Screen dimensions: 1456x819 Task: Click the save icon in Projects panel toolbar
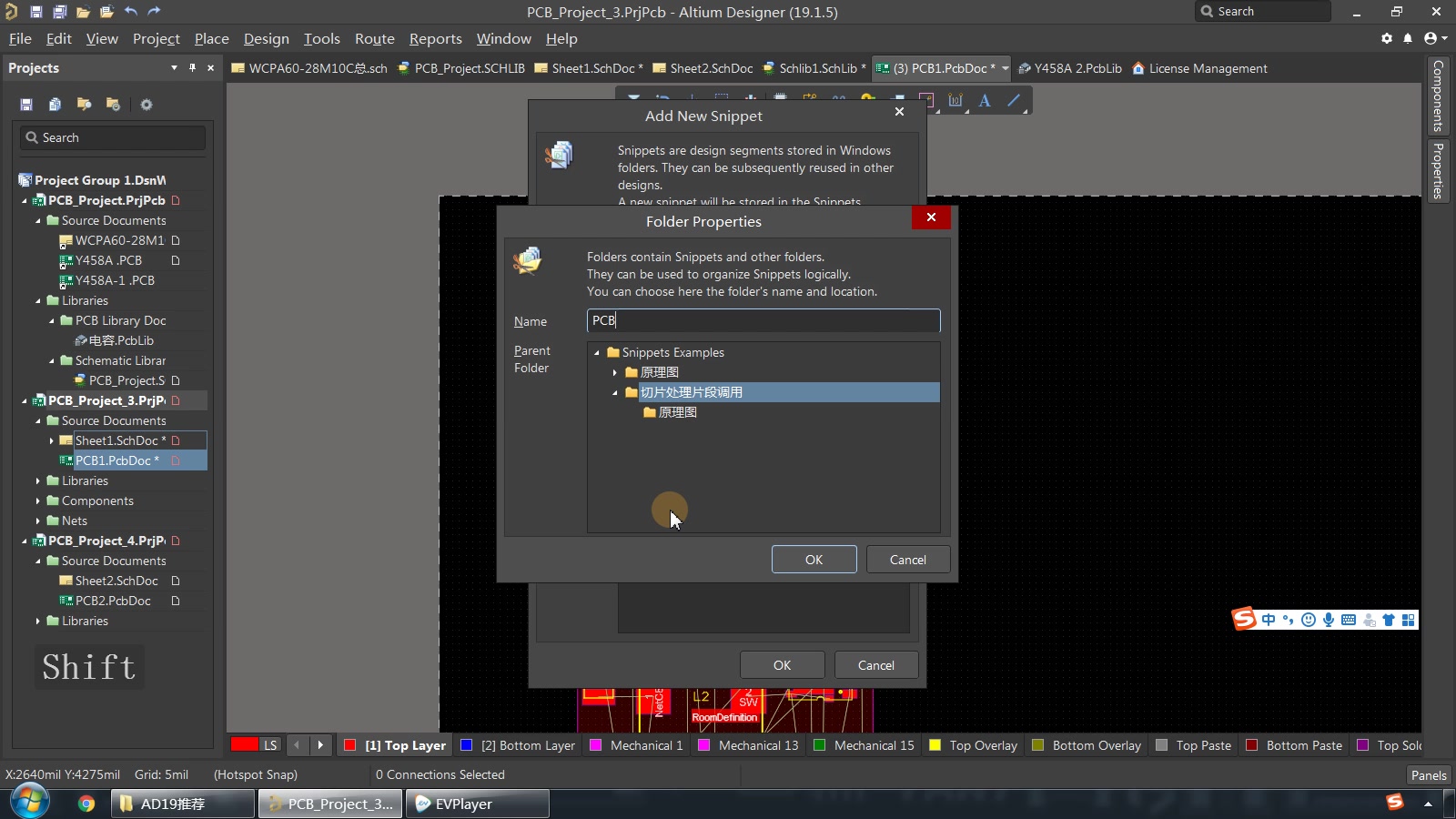click(26, 105)
